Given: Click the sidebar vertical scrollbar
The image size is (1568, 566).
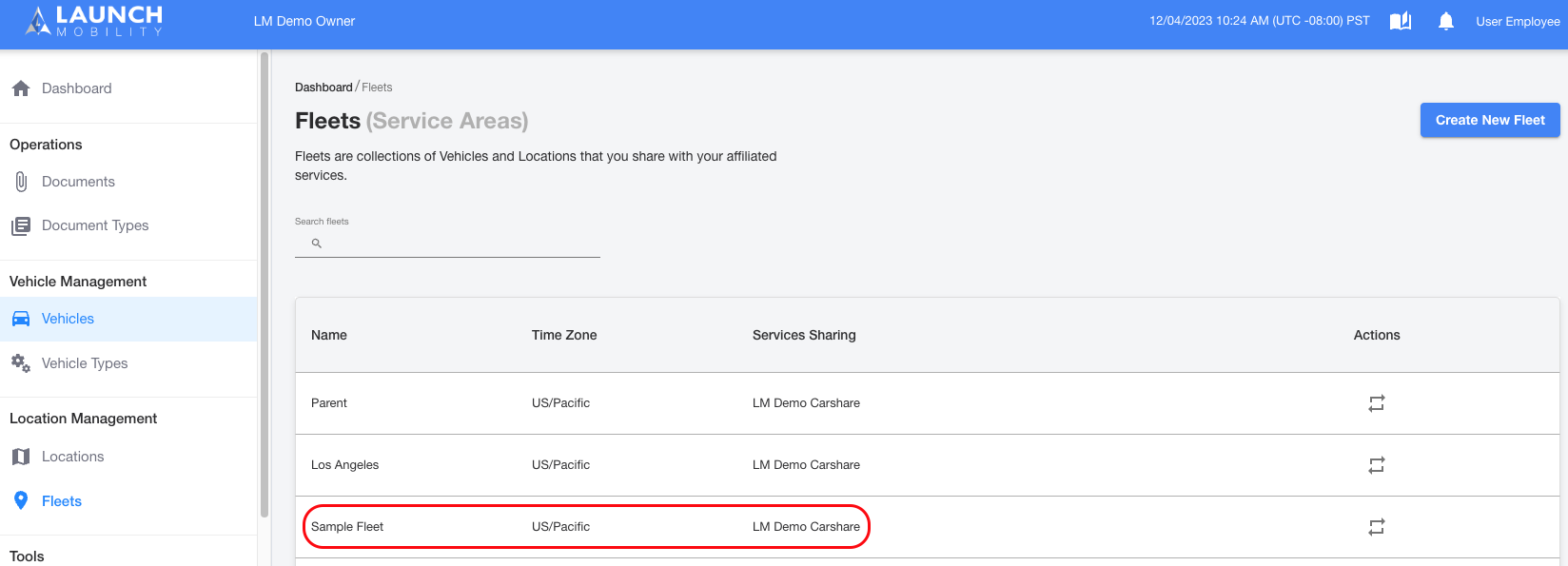Looking at the screenshot, I should (x=265, y=285).
